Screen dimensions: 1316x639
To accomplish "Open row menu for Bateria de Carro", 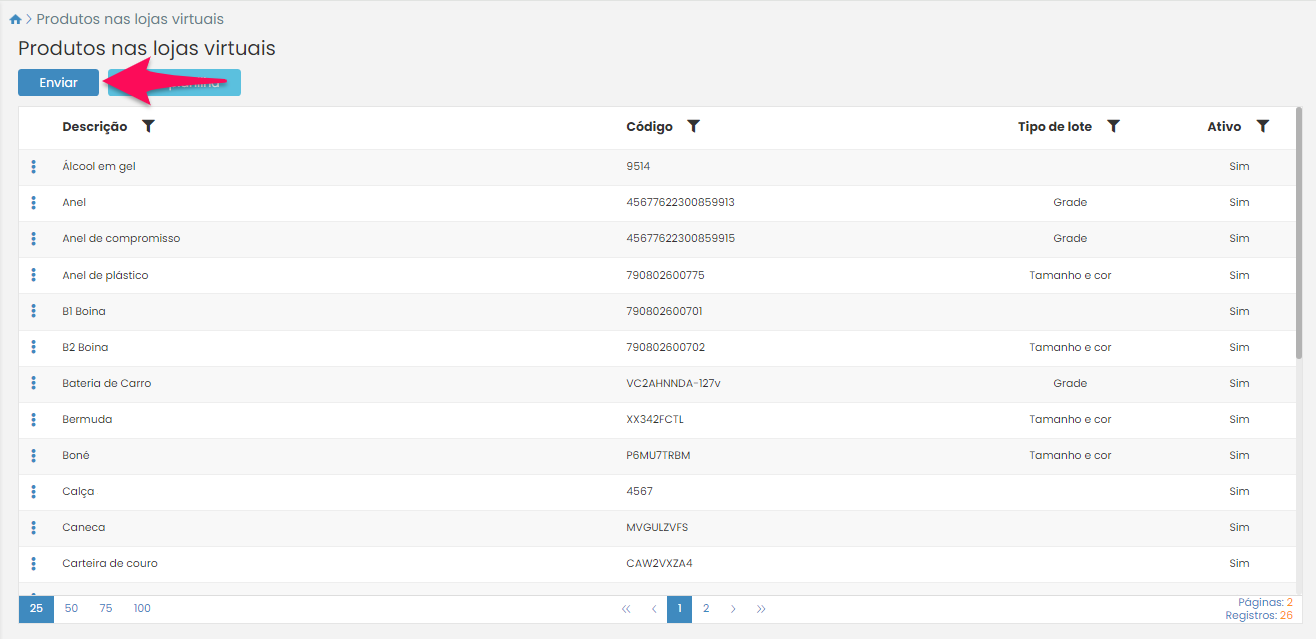I will click(x=34, y=383).
